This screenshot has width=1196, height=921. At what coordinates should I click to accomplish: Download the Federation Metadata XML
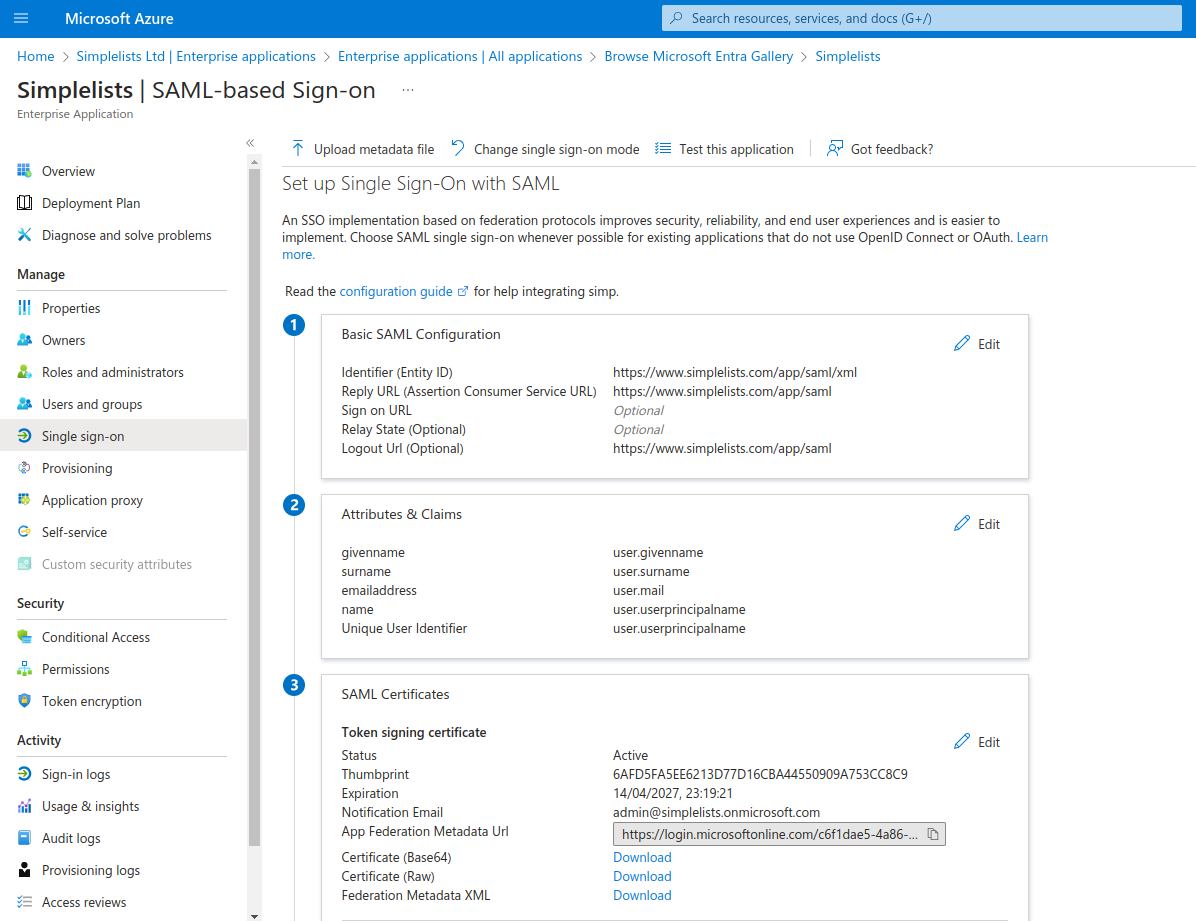click(x=642, y=895)
